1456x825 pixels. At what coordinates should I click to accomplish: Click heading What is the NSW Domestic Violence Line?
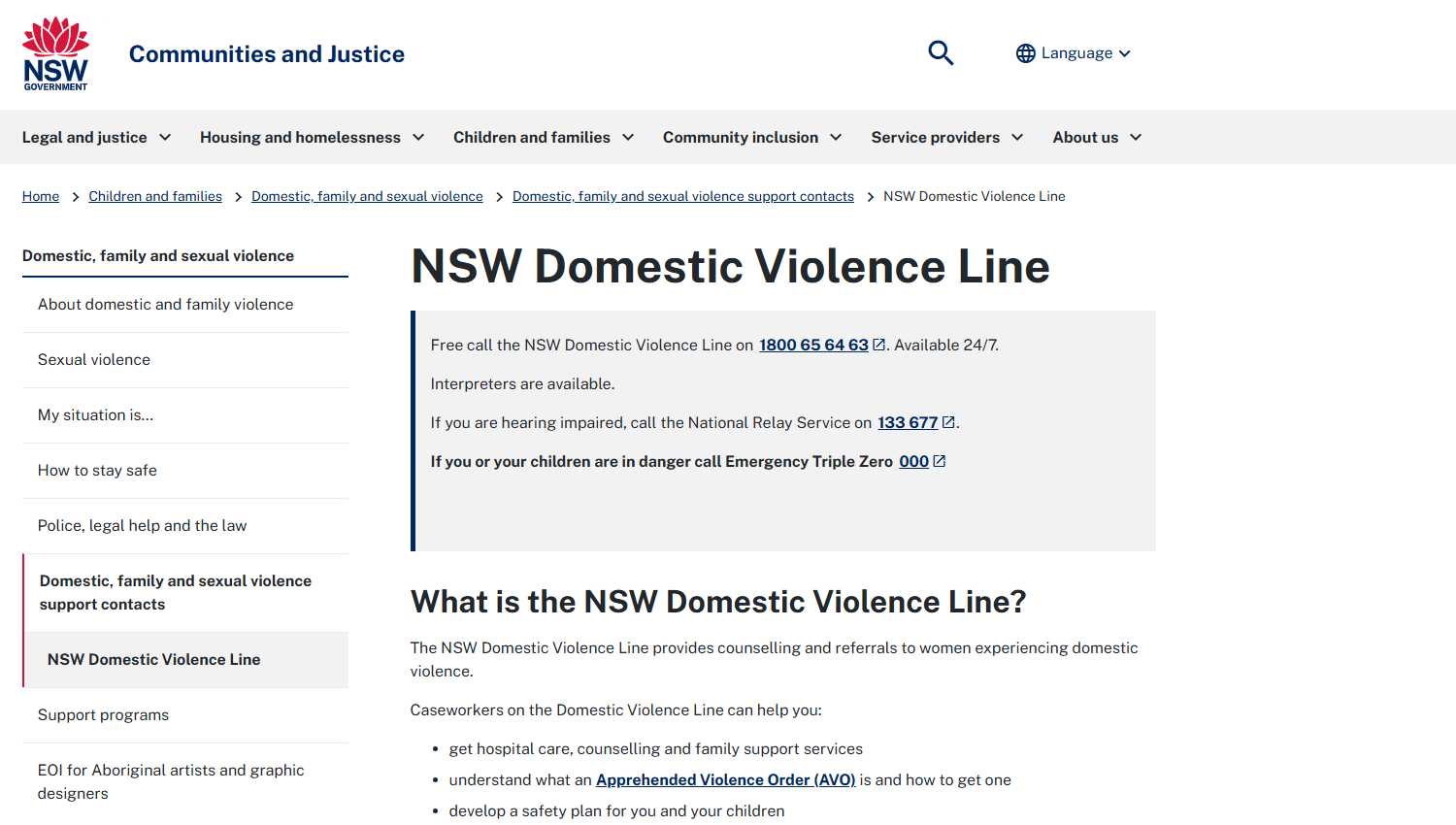718,602
